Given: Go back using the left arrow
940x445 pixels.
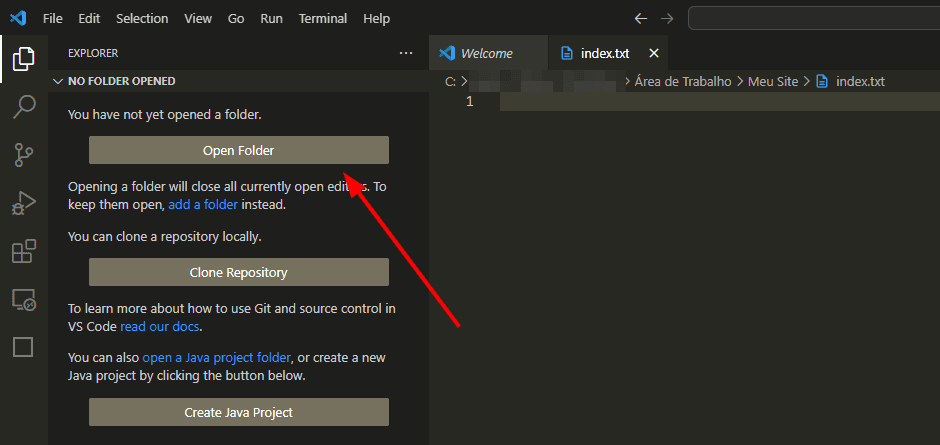Looking at the screenshot, I should point(641,19).
